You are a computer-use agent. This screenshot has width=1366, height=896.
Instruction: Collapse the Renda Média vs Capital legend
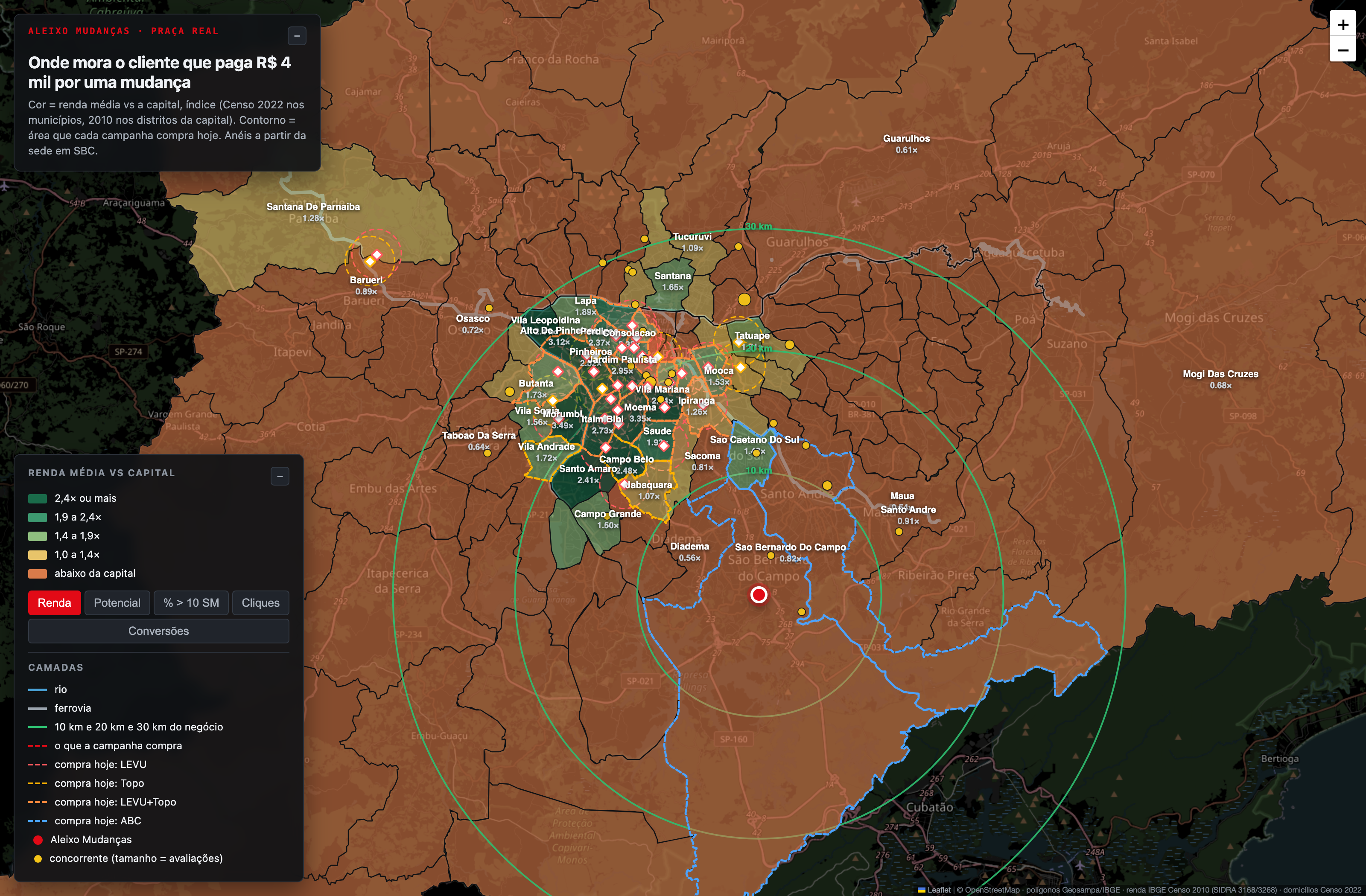click(280, 476)
